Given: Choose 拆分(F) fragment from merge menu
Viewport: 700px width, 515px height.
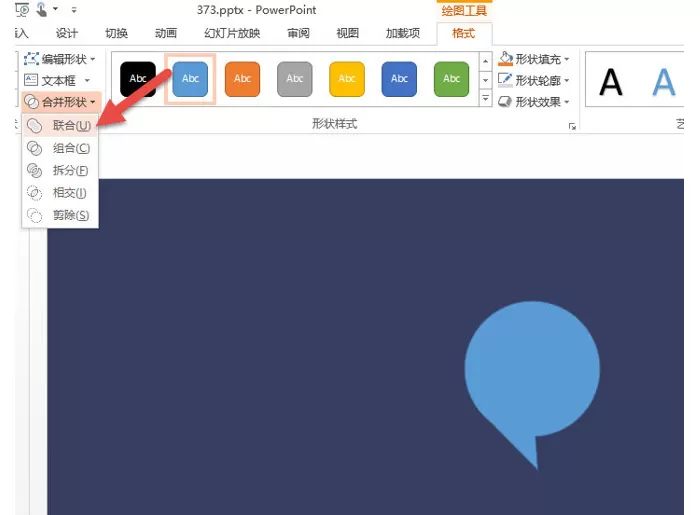Looking at the screenshot, I should tap(60, 170).
